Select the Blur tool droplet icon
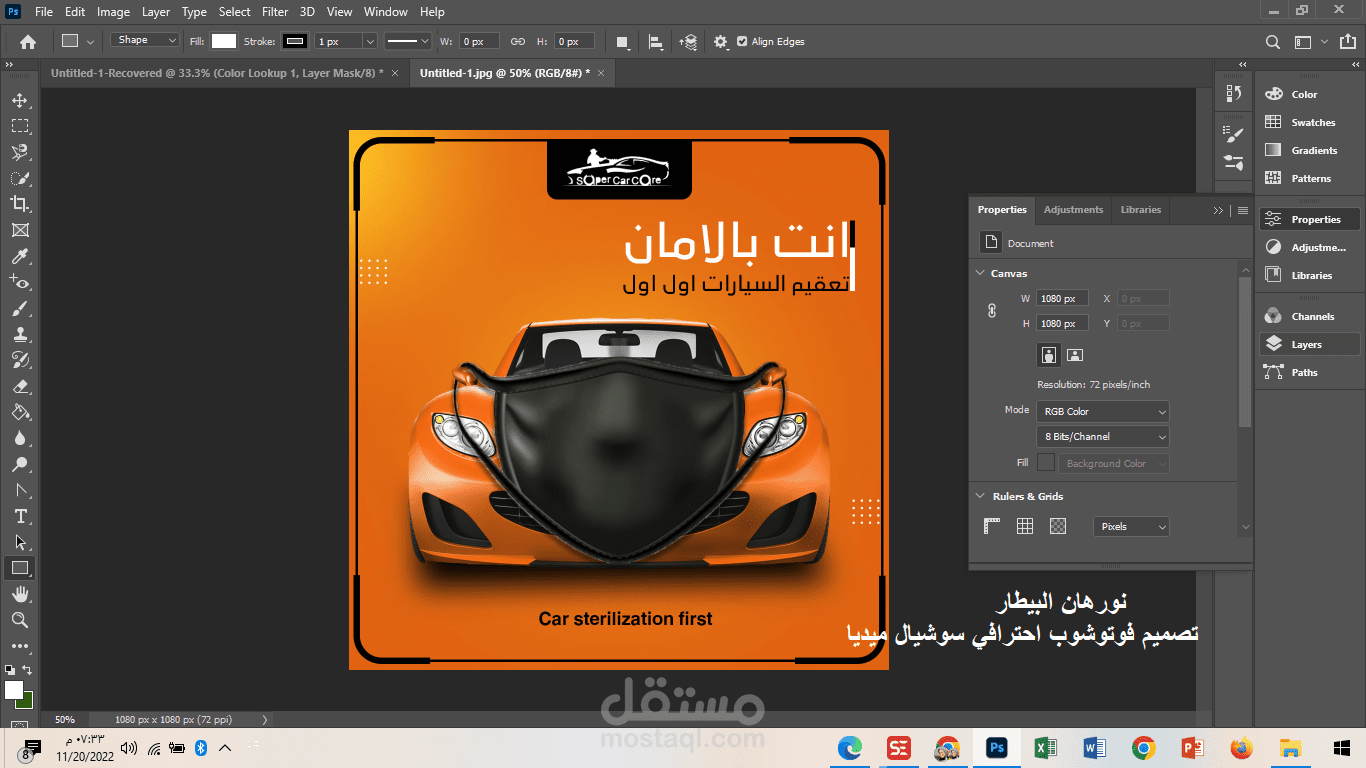Image resolution: width=1366 pixels, height=768 pixels. pyautogui.click(x=19, y=438)
